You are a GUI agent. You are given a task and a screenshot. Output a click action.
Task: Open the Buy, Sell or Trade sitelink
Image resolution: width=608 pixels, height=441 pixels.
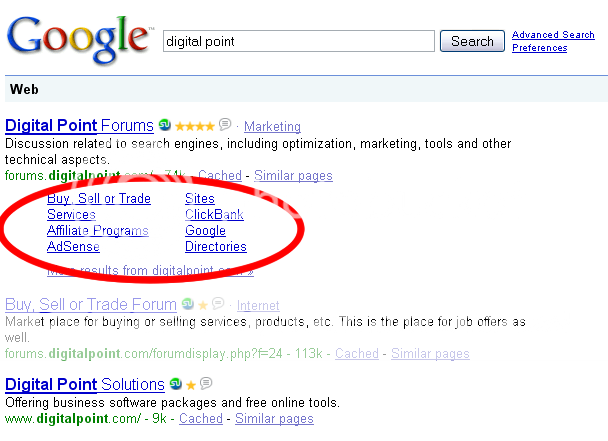point(99,199)
